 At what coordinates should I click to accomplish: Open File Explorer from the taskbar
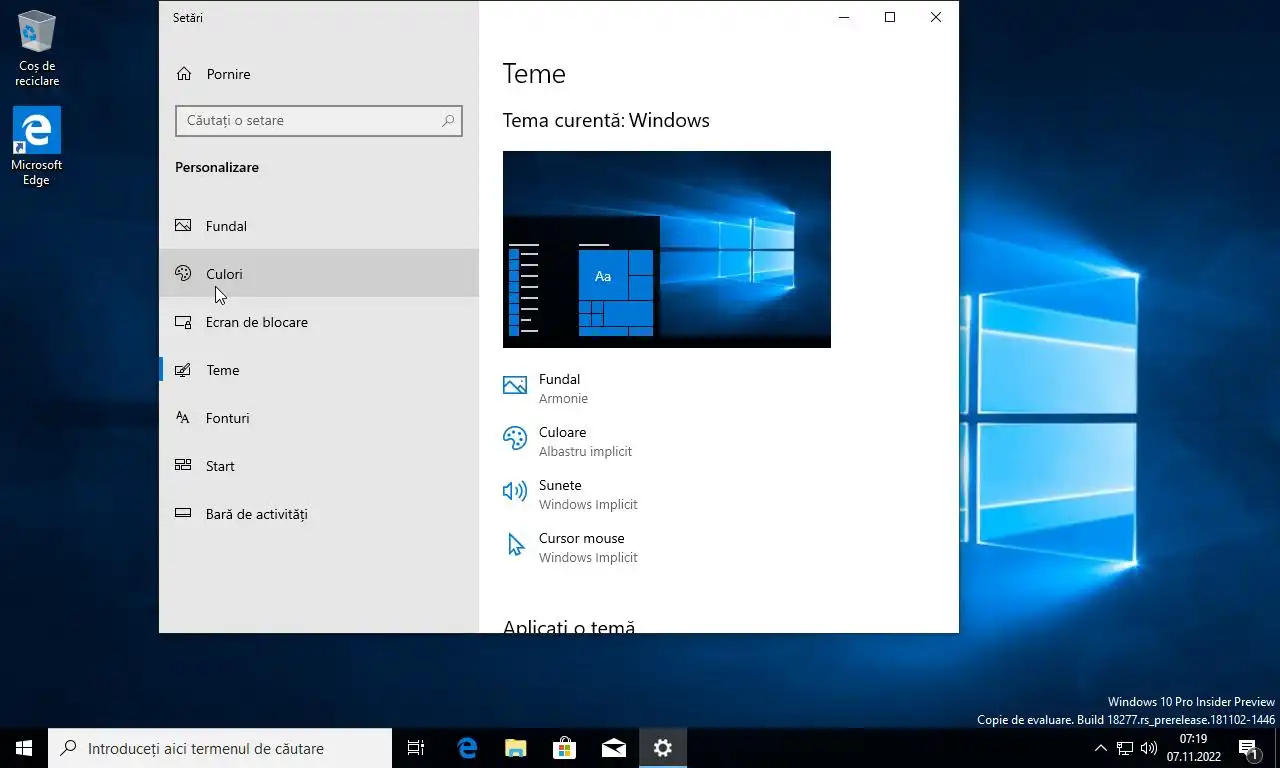[515, 748]
